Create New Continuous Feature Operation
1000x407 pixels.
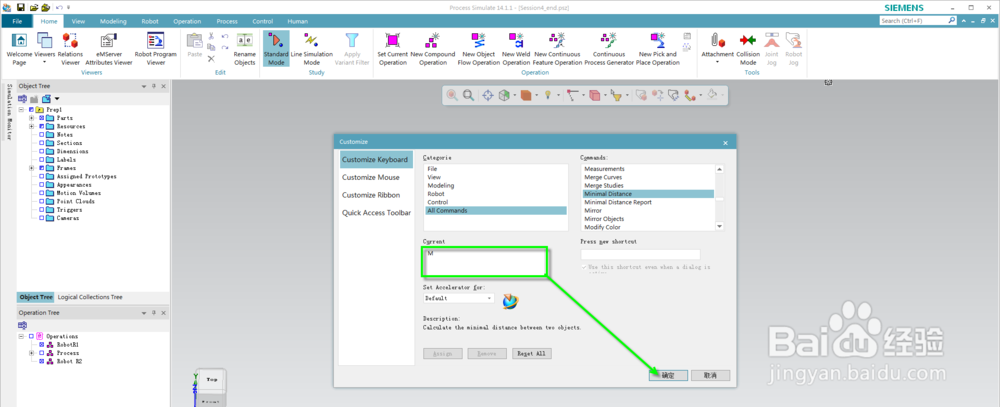pos(558,48)
